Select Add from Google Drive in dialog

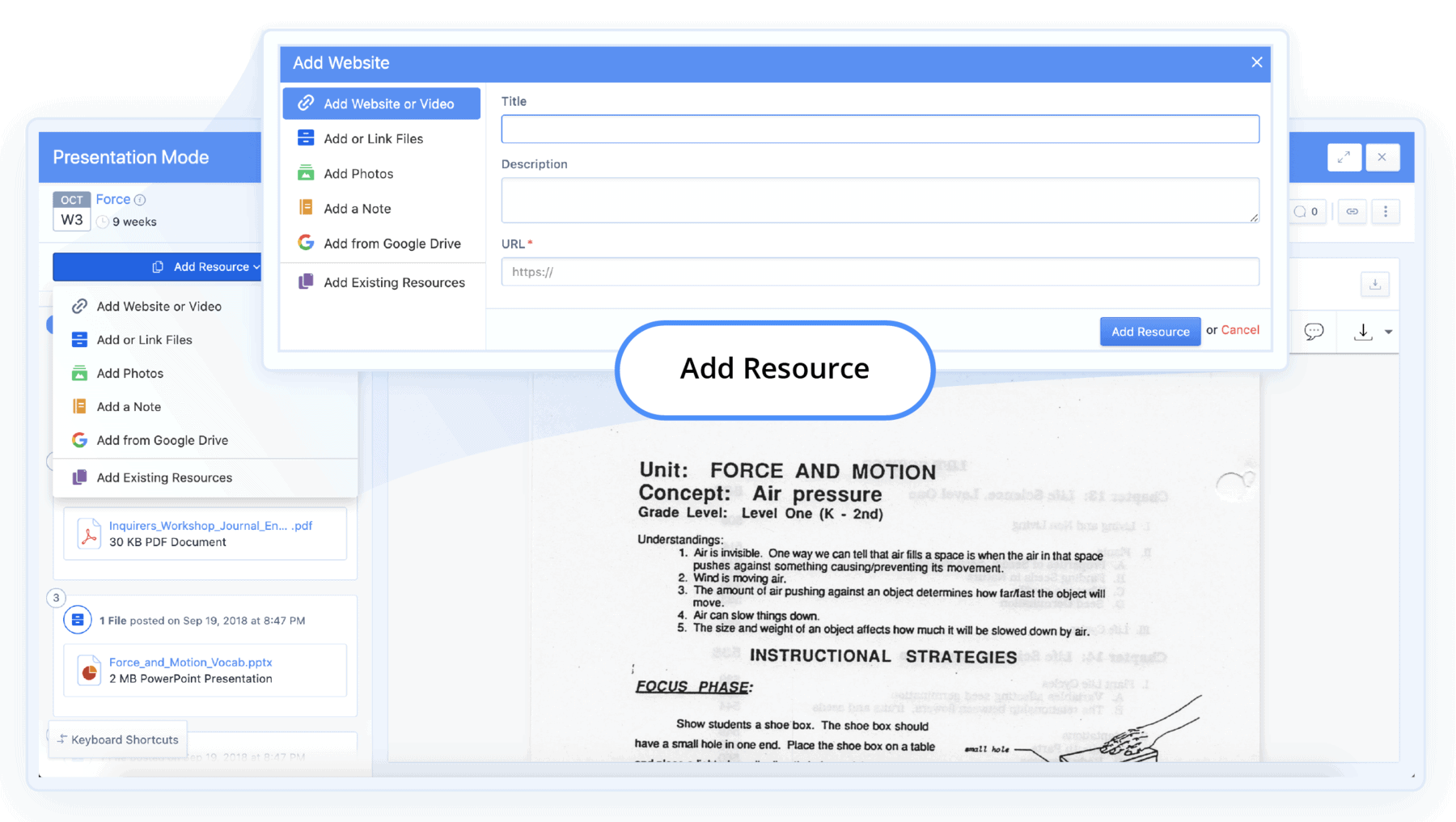pos(381,243)
